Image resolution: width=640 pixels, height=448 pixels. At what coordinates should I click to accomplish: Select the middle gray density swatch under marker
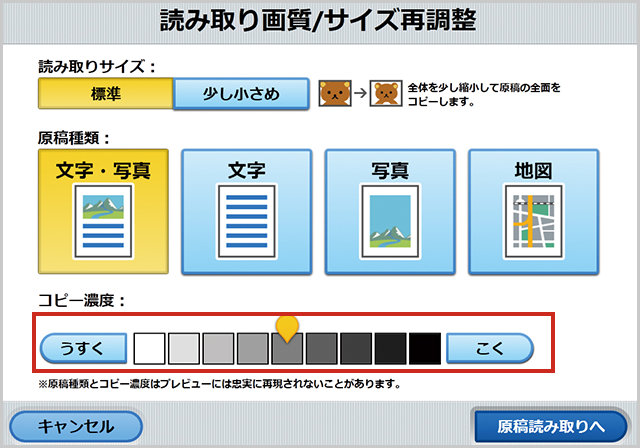click(x=287, y=350)
